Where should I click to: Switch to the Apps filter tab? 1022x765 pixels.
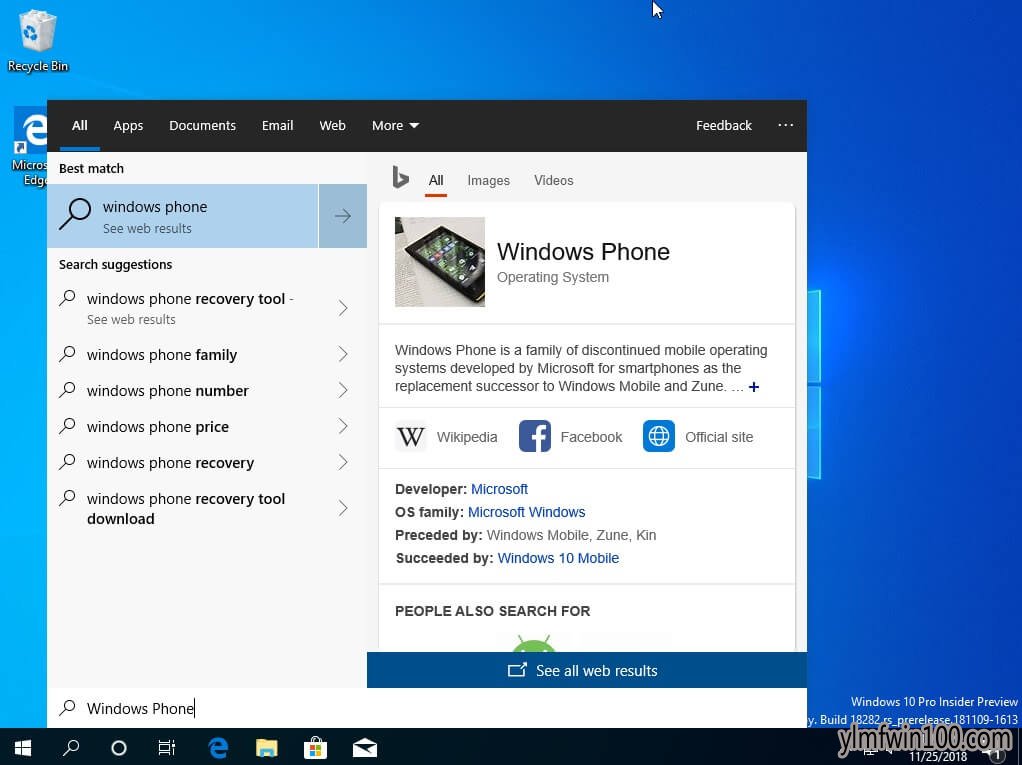tap(128, 125)
